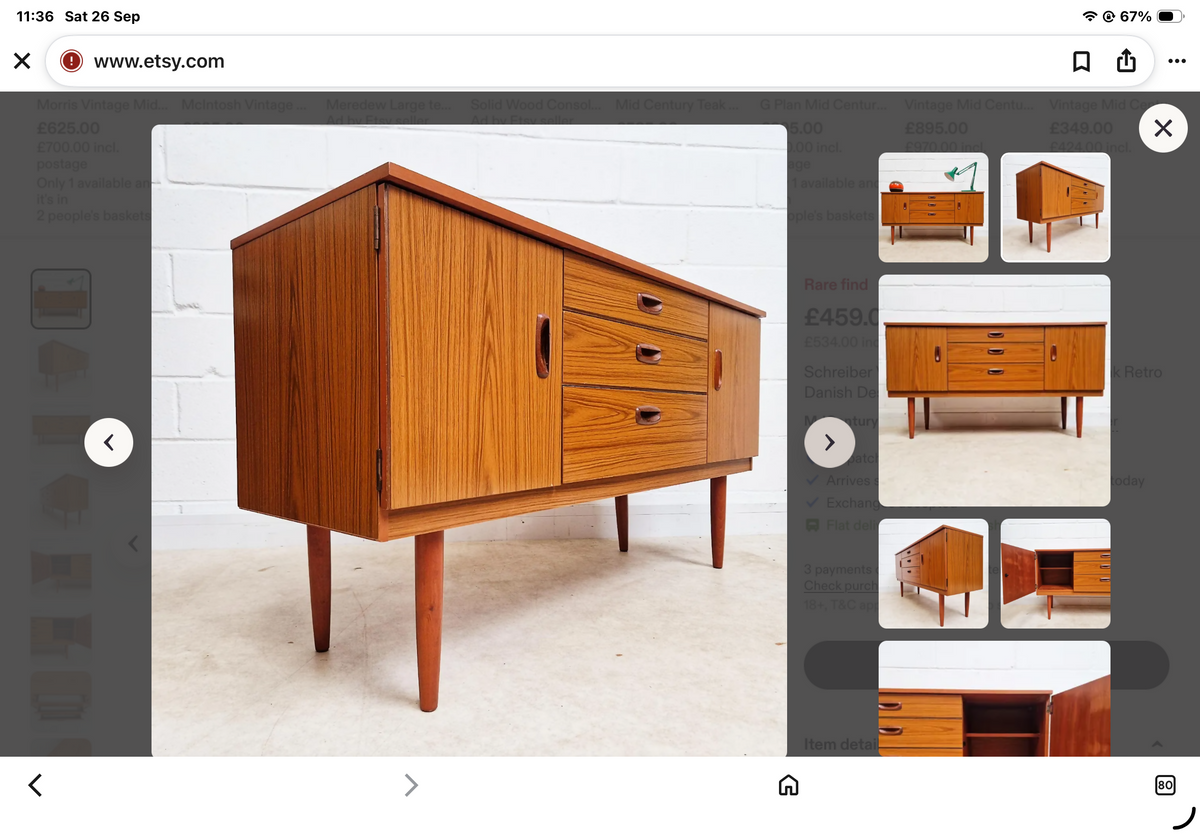This screenshot has width=1200, height=834.
Task: Open the www.etsy.com address field
Action: pos(600,61)
